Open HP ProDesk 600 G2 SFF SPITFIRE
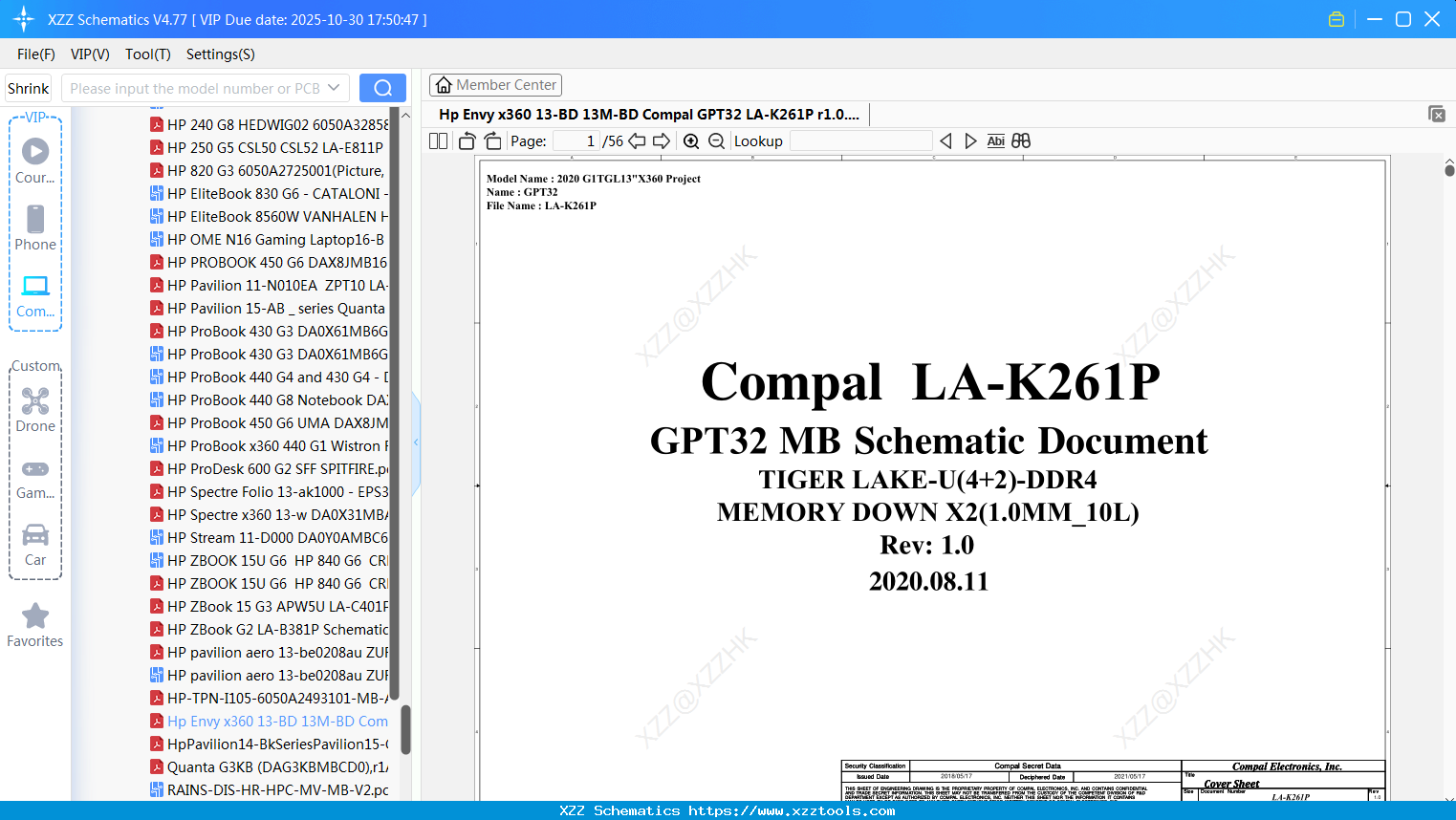 (270, 468)
